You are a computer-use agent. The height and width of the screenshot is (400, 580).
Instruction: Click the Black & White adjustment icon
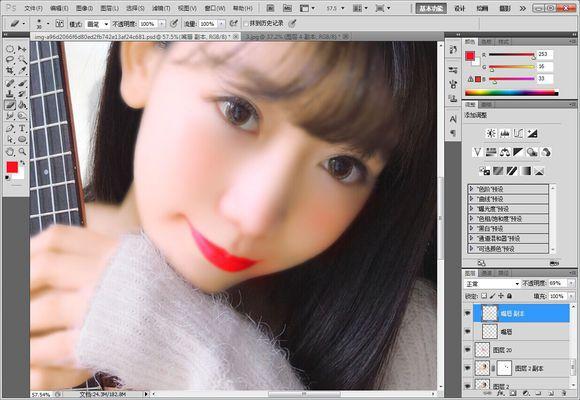click(x=518, y=152)
